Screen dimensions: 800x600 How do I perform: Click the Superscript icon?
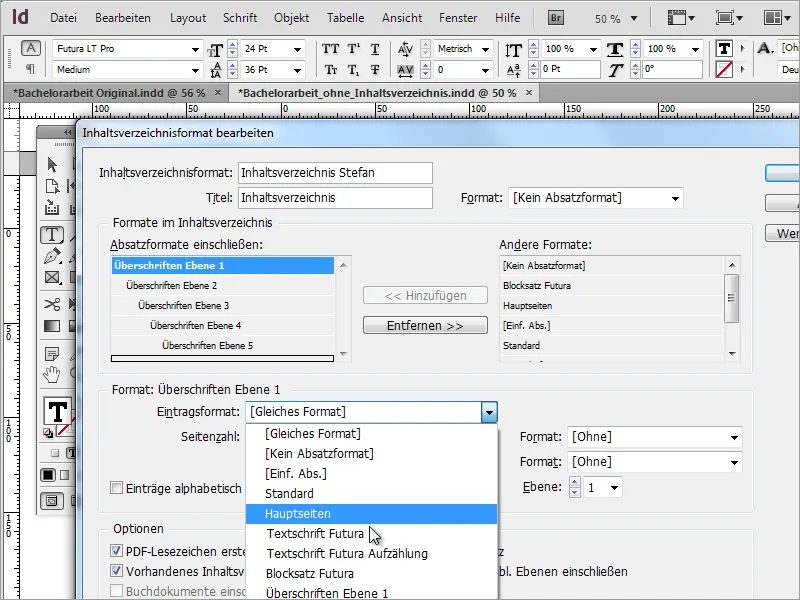pyautogui.click(x=354, y=49)
